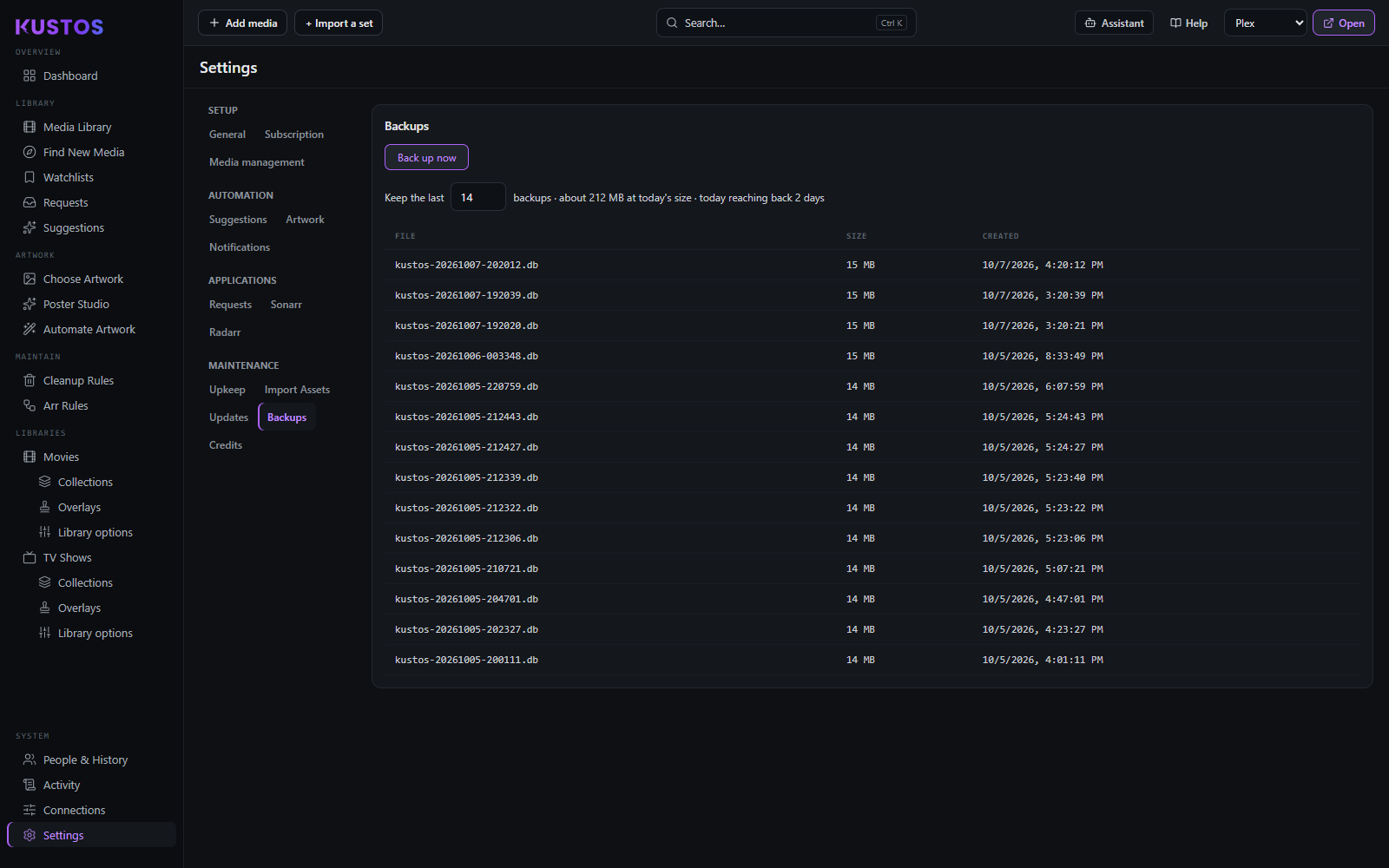Viewport: 1389px width, 868px height.
Task: Open Dashboard via its grid icon
Action: pos(30,76)
